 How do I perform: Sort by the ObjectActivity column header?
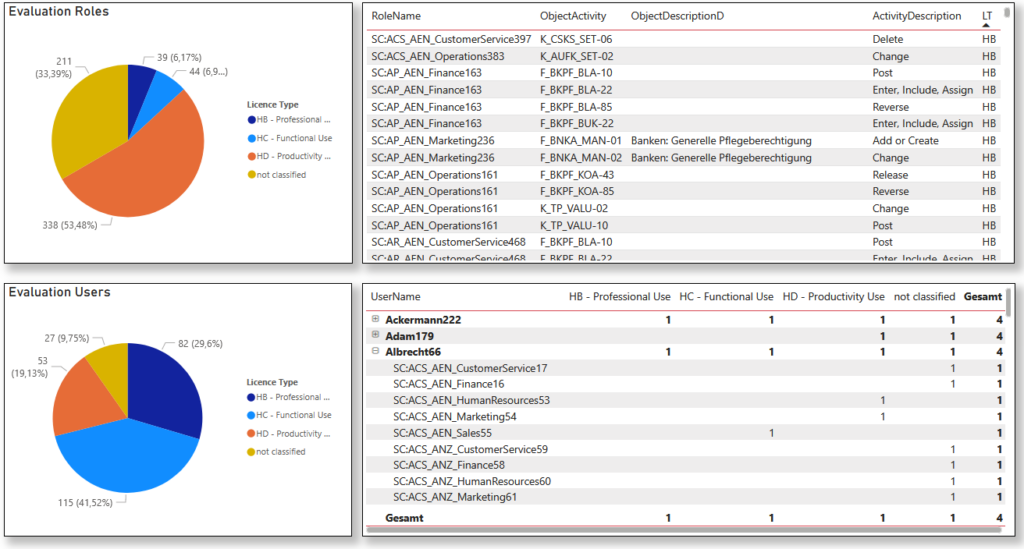coord(573,17)
